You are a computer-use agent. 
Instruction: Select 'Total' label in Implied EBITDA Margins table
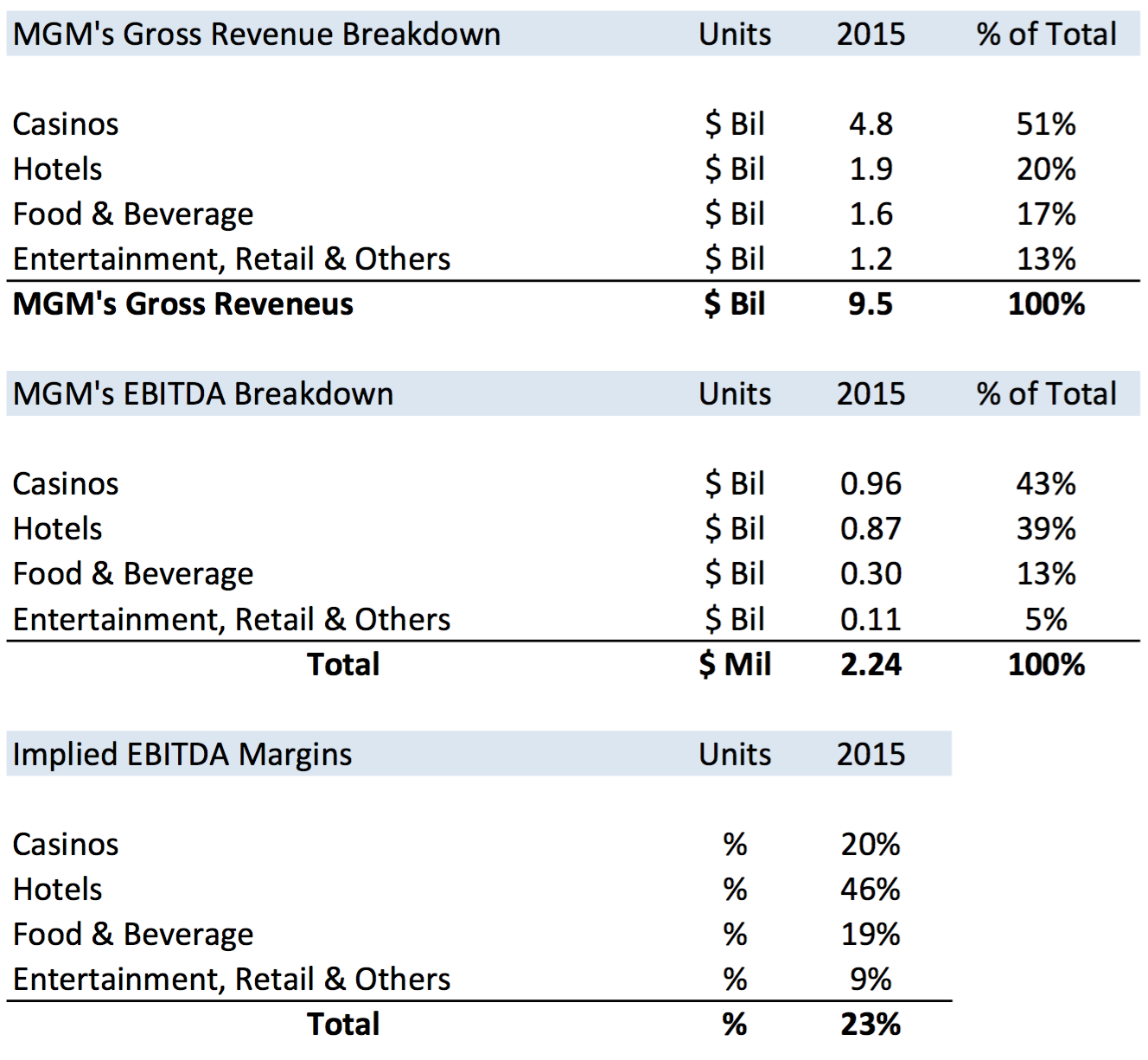(343, 1025)
